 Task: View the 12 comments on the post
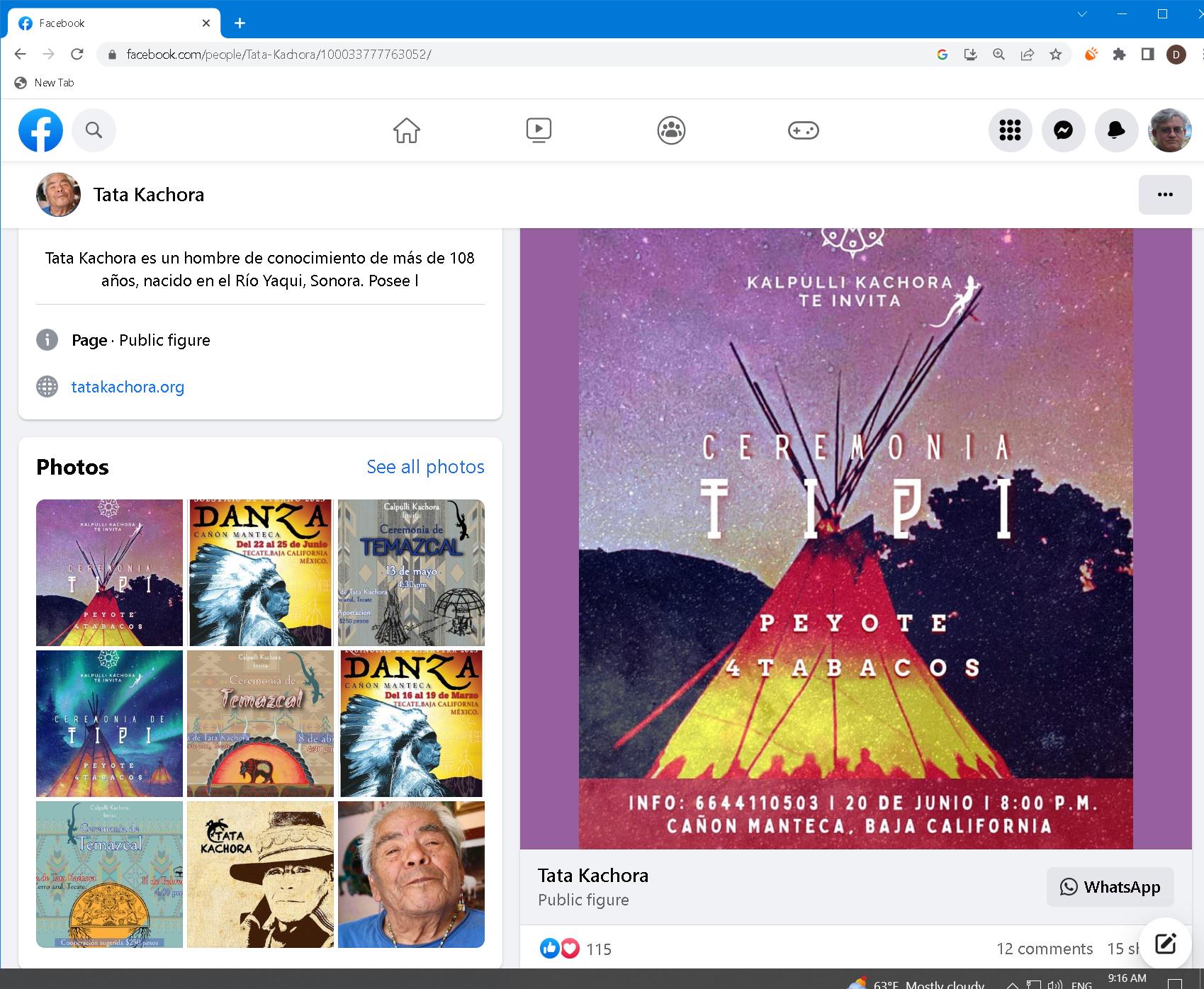(1044, 949)
